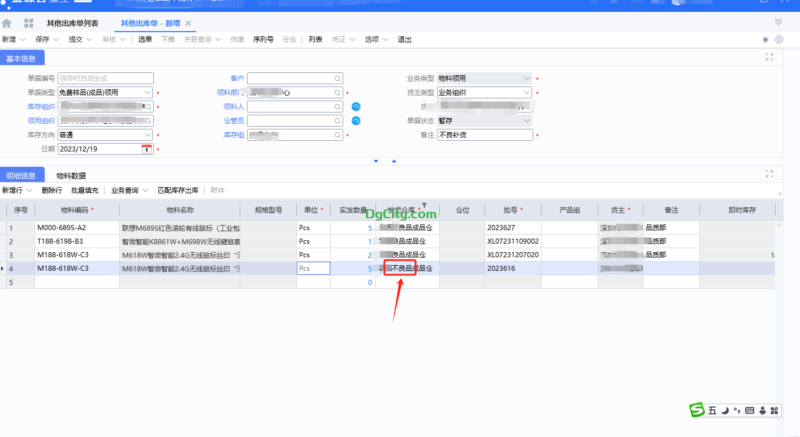Open the hexagon settings icon in toolbar
The image size is (800, 437).
[x=779, y=40]
